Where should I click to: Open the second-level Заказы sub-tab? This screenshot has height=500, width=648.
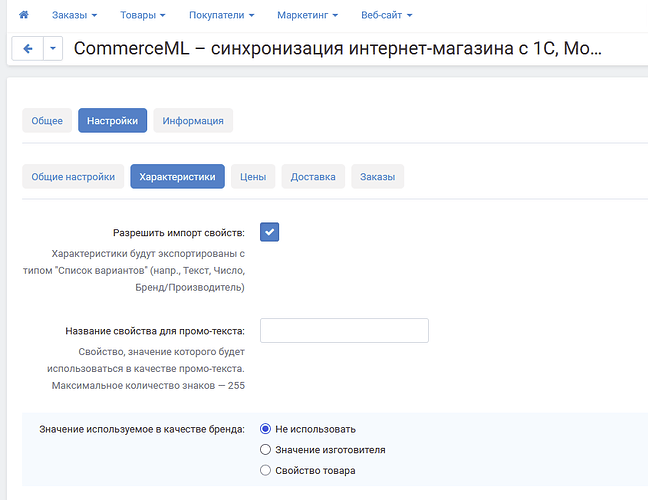[x=377, y=176]
